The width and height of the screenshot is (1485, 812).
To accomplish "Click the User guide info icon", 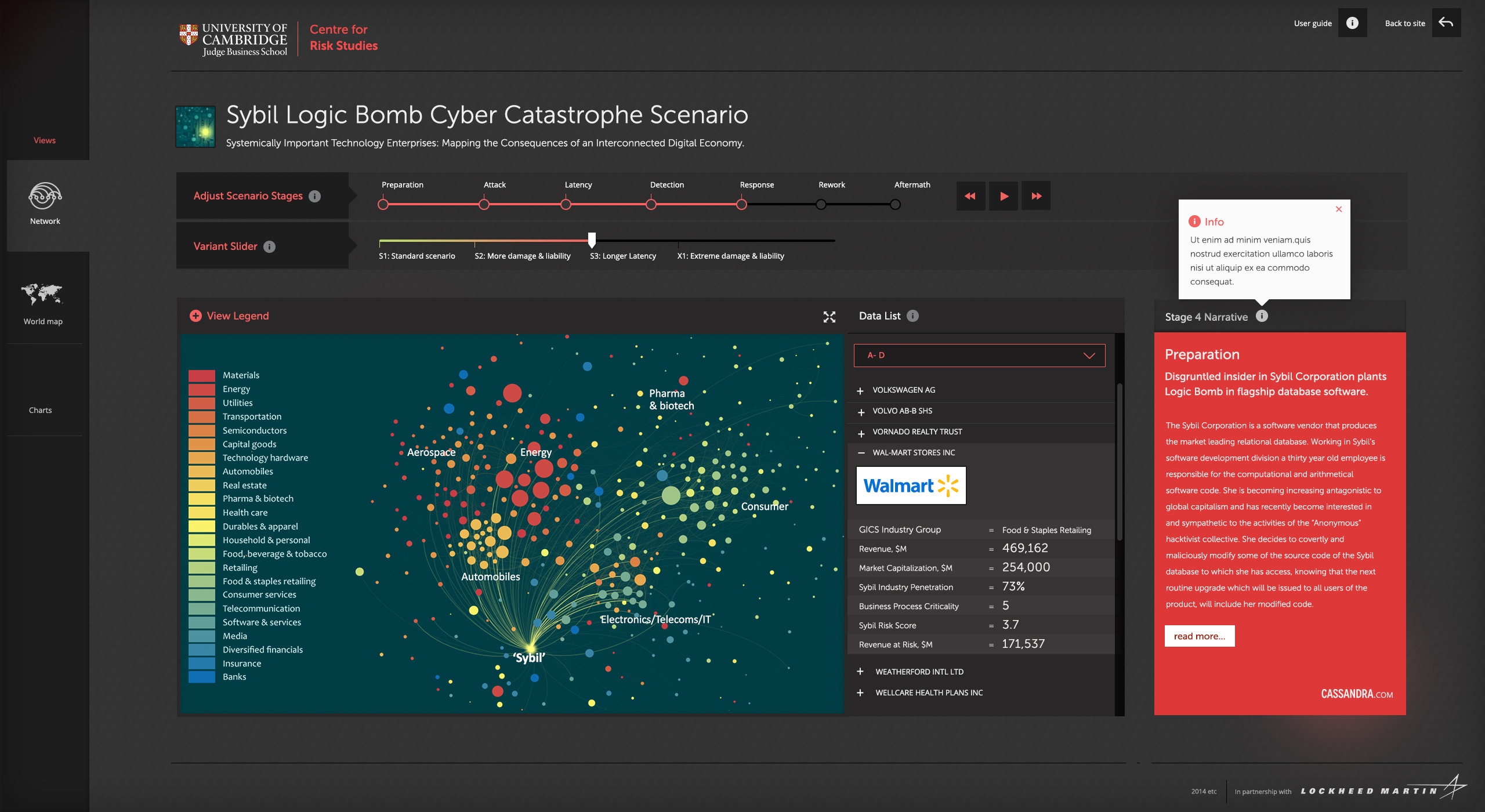I will click(1352, 23).
